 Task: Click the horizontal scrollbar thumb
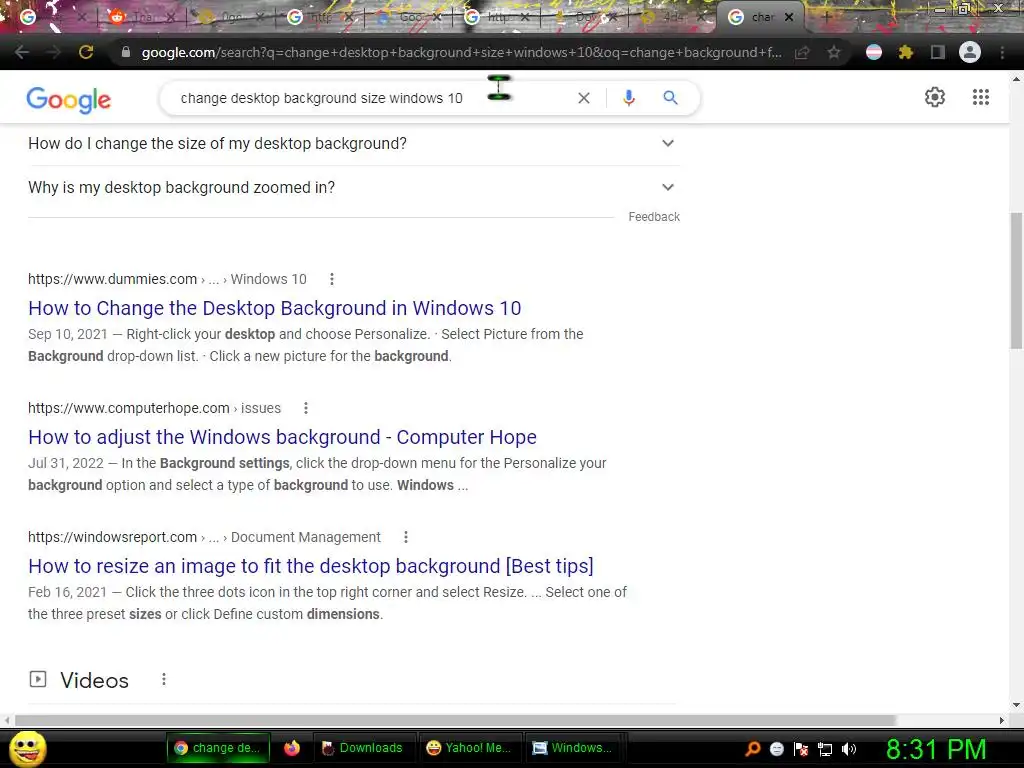tap(455, 720)
